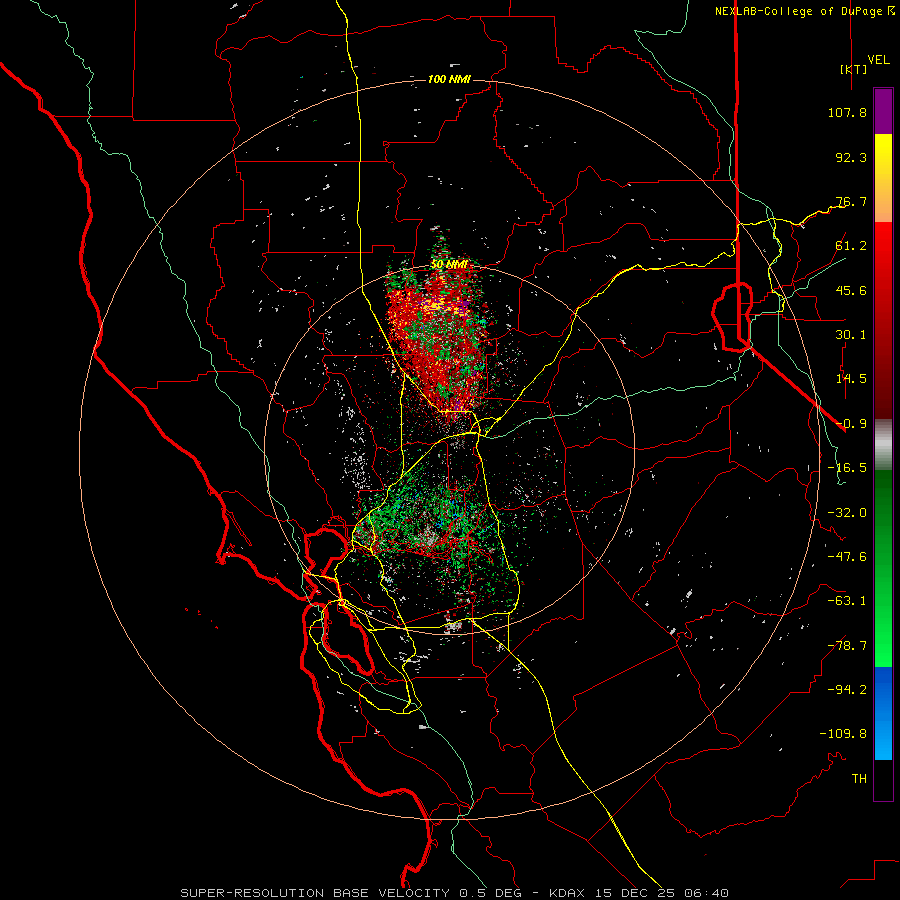The height and width of the screenshot is (900, 900).
Task: Click the red segment of velocity color bar
Action: coord(883,320)
